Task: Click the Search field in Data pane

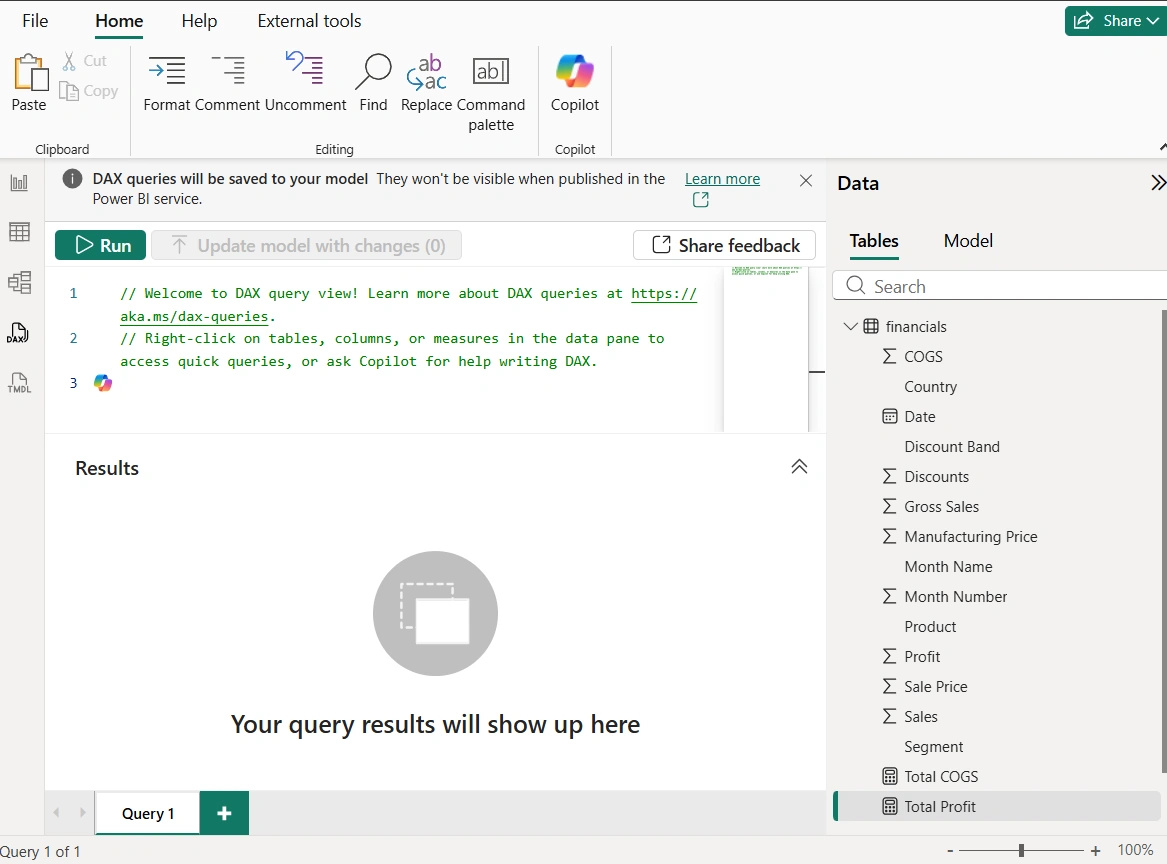Action: pos(1000,286)
